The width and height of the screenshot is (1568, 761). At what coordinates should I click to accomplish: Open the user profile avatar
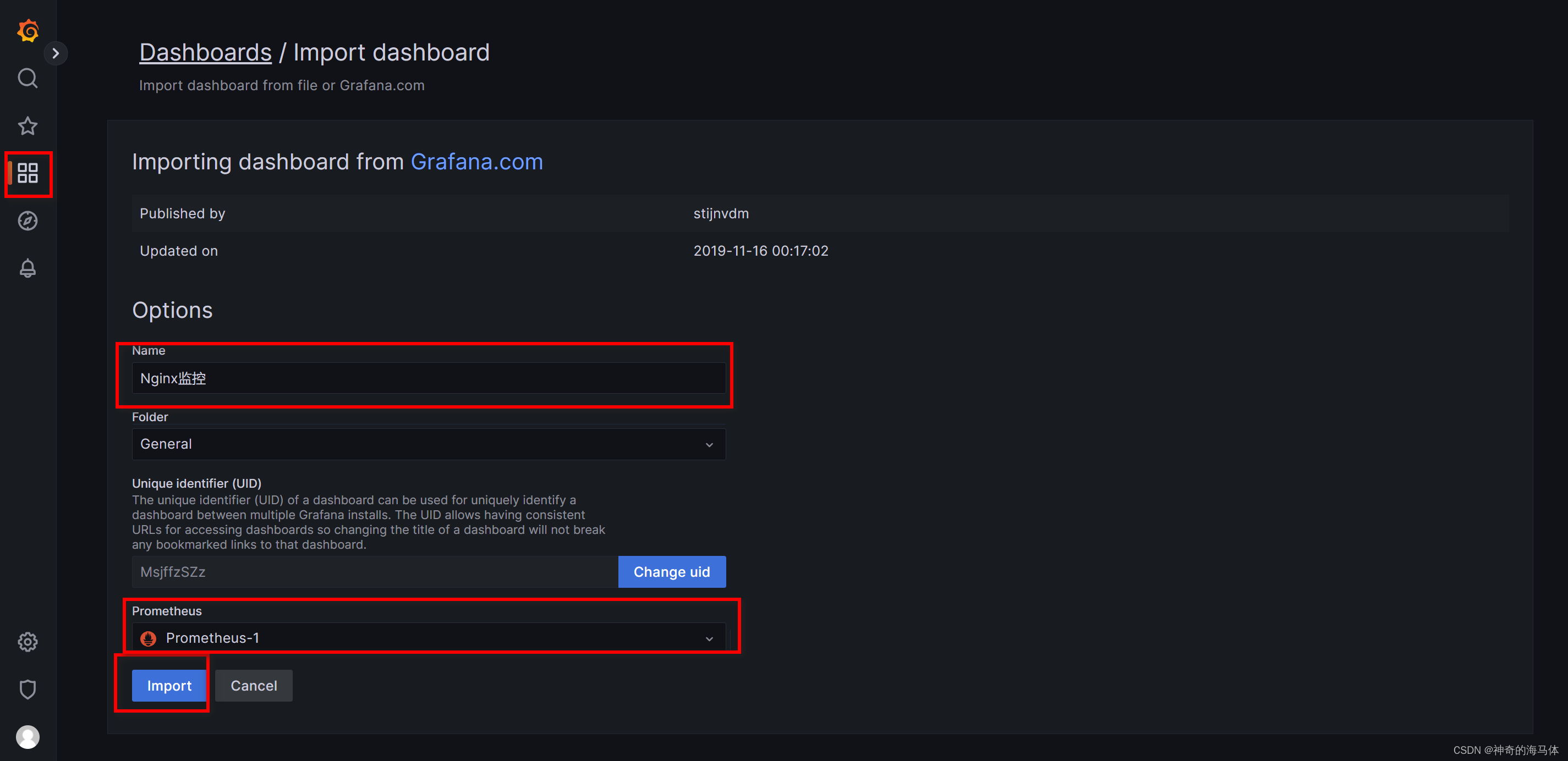click(x=28, y=737)
